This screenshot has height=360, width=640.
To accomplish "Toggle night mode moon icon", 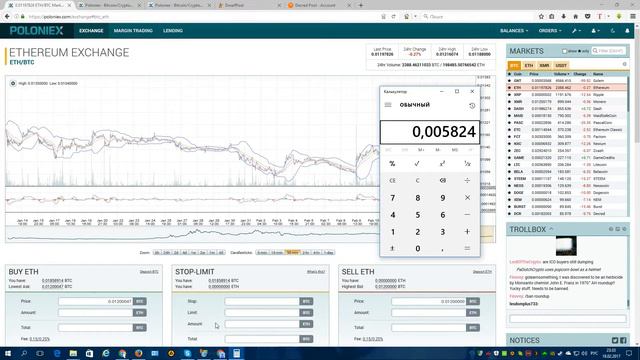I will coord(613,31).
